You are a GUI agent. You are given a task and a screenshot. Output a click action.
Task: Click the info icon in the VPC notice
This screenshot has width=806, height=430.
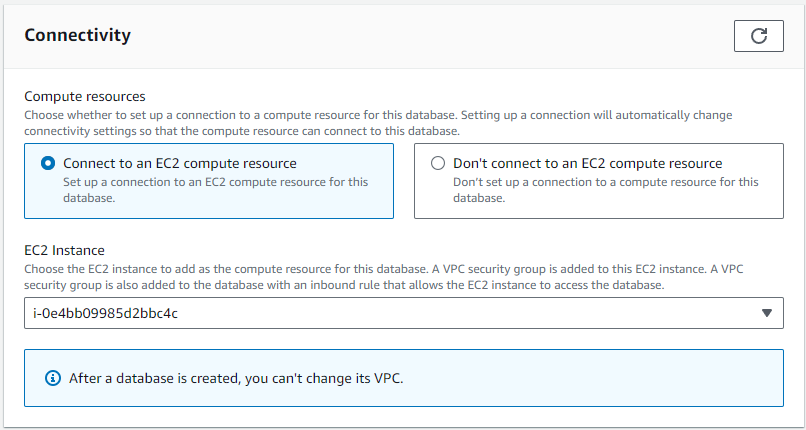click(x=53, y=378)
